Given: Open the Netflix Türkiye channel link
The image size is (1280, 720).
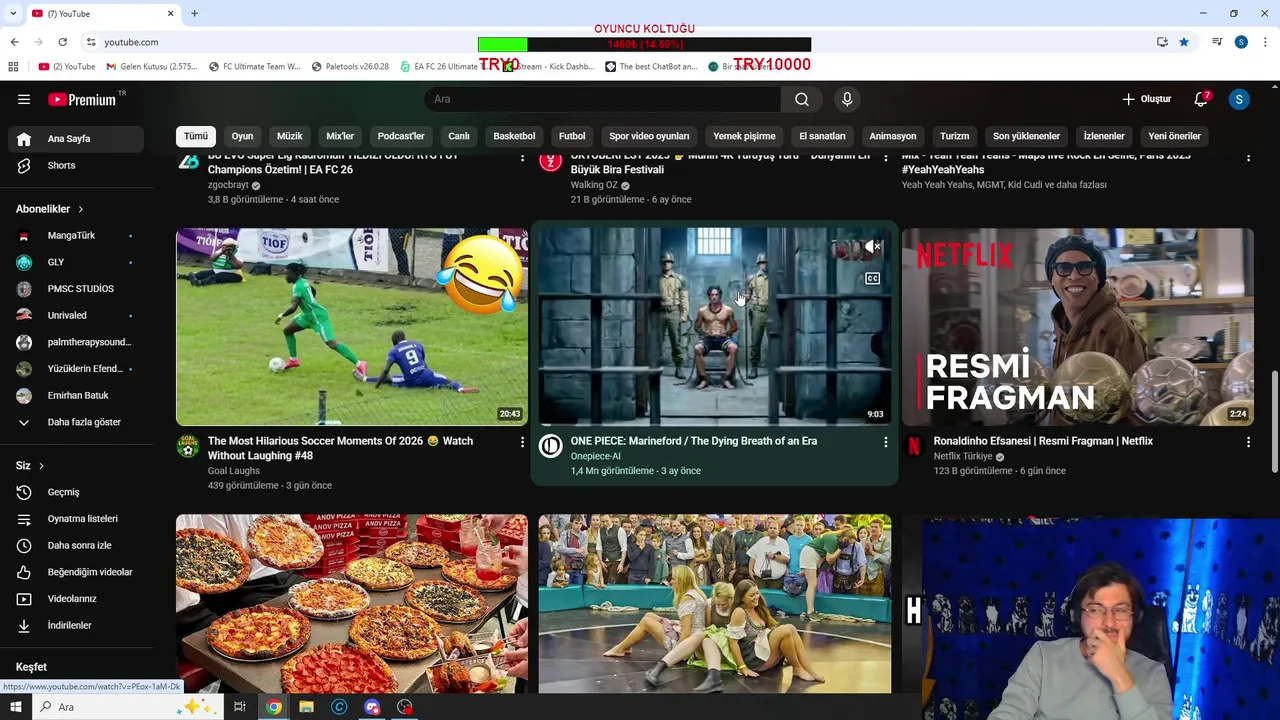Looking at the screenshot, I should [x=962, y=456].
